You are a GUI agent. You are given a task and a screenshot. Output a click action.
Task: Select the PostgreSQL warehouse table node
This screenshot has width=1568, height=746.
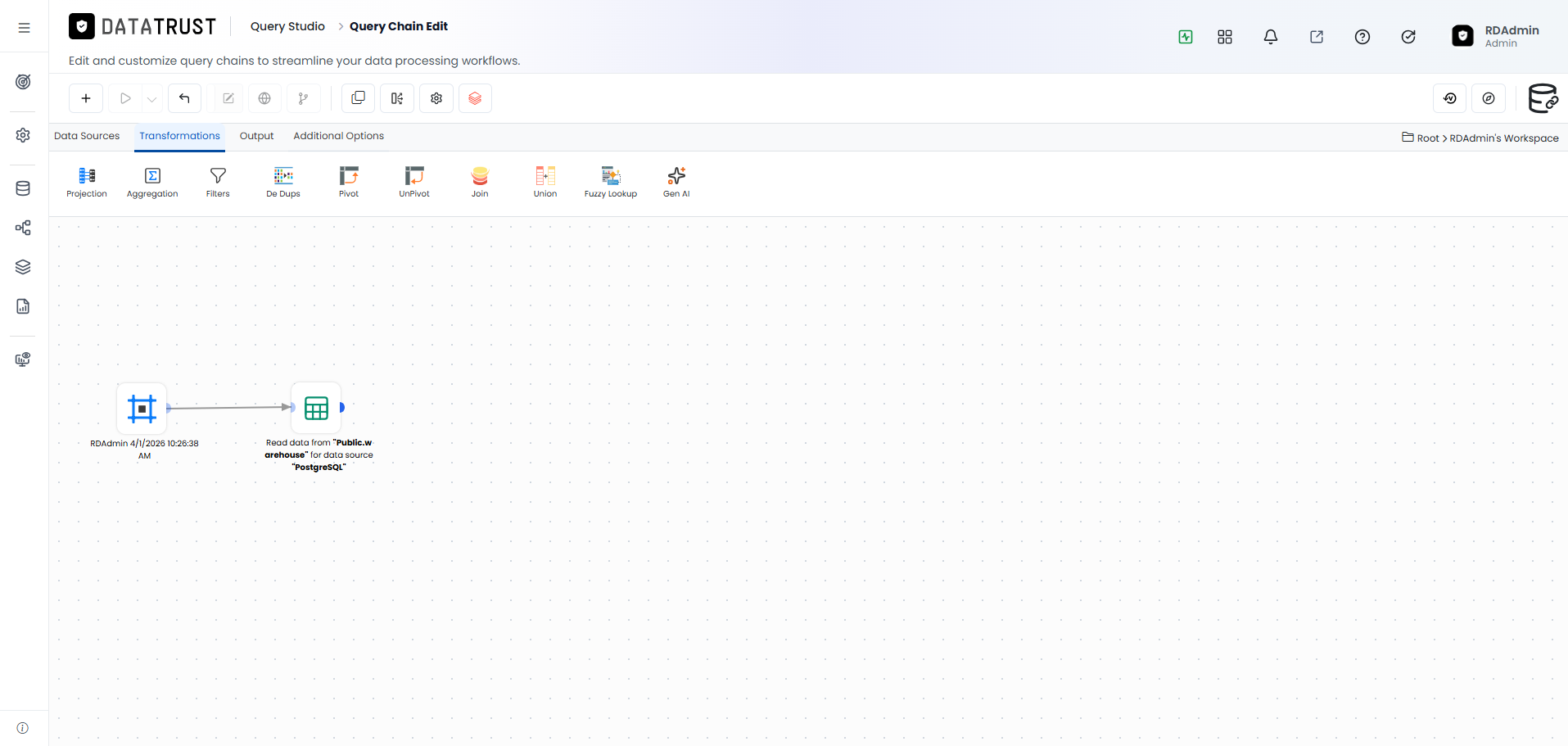tap(316, 408)
